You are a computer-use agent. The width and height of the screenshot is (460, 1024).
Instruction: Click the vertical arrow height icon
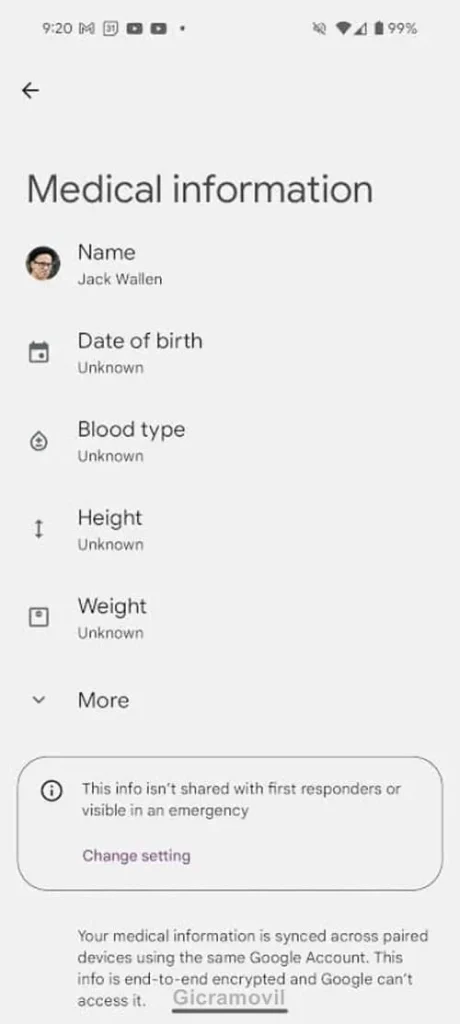(x=39, y=529)
